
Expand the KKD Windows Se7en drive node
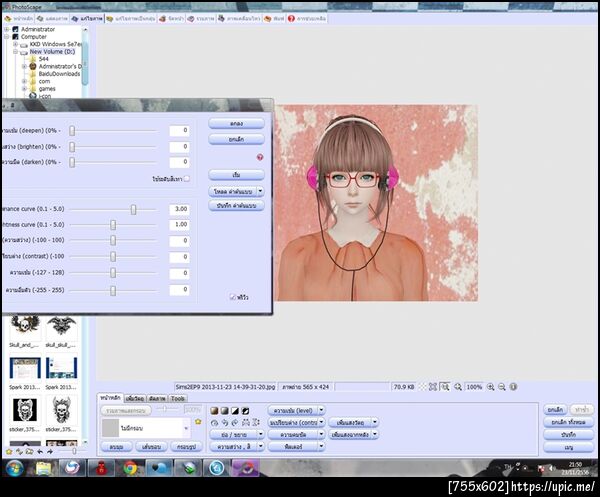(16, 44)
